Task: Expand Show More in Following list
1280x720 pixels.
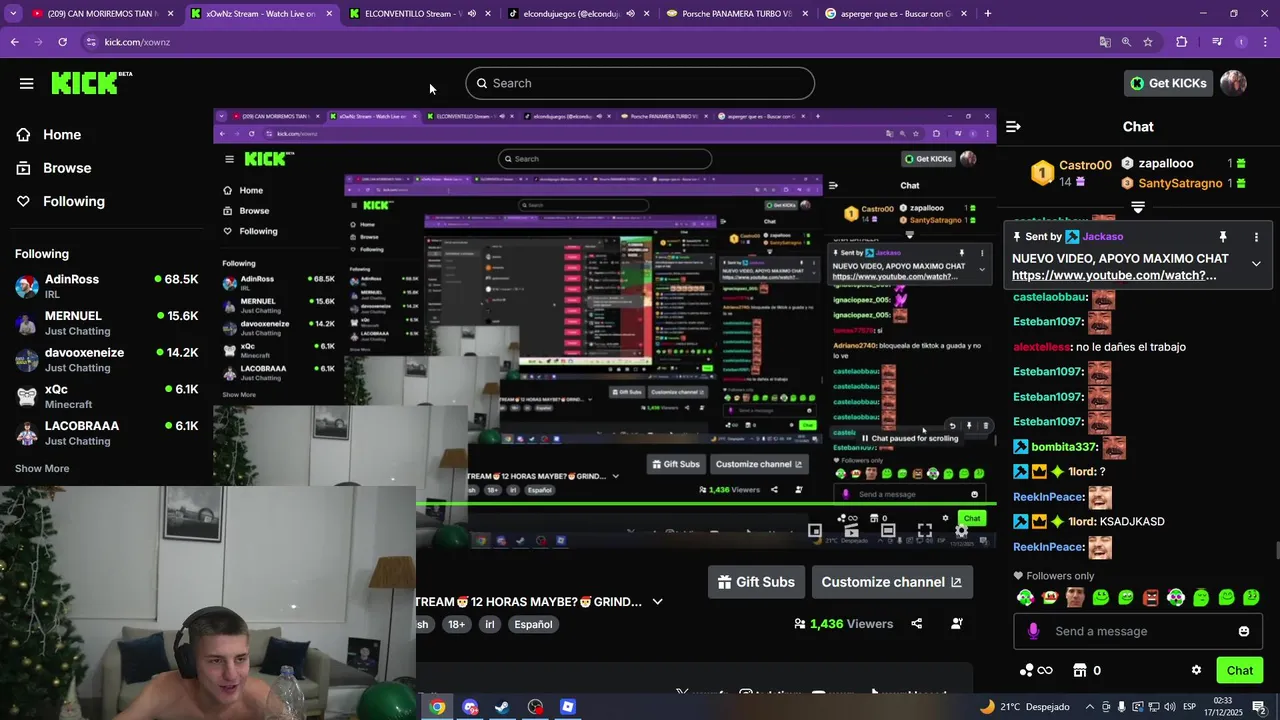Action: click(x=42, y=468)
